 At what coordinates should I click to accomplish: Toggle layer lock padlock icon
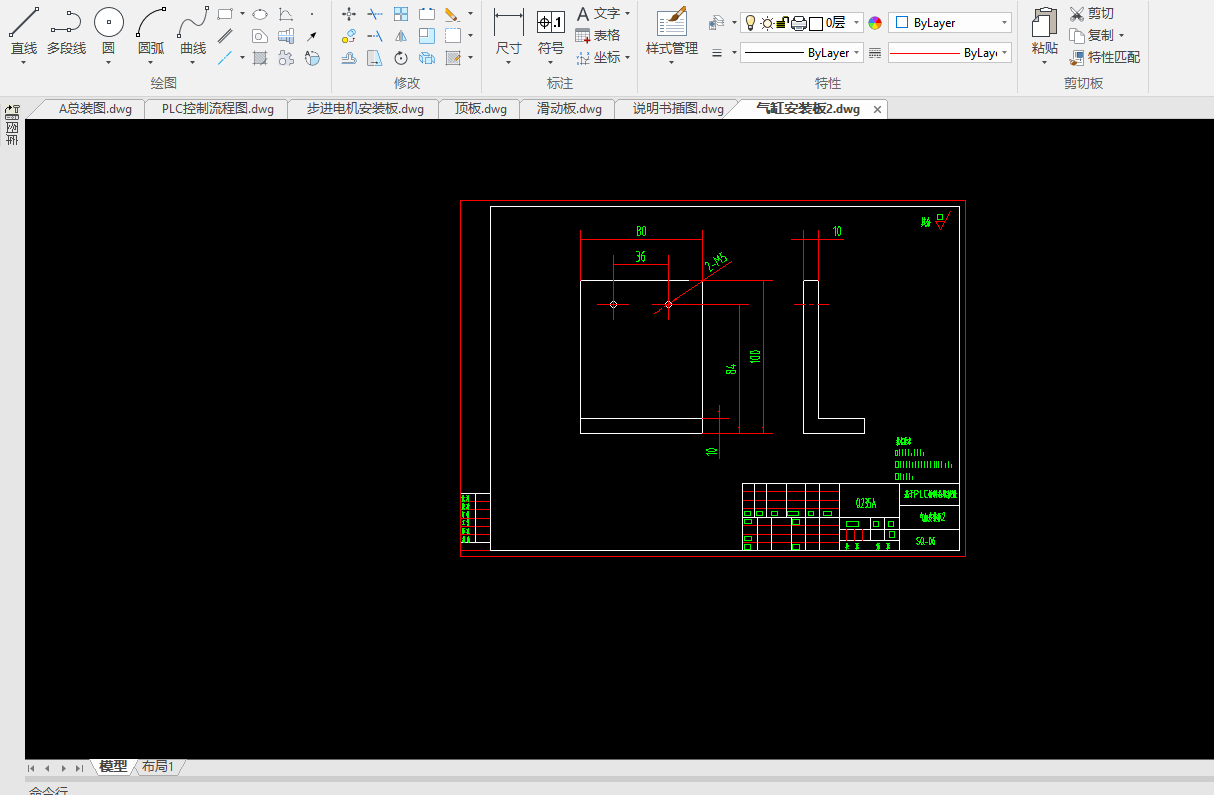click(781, 23)
